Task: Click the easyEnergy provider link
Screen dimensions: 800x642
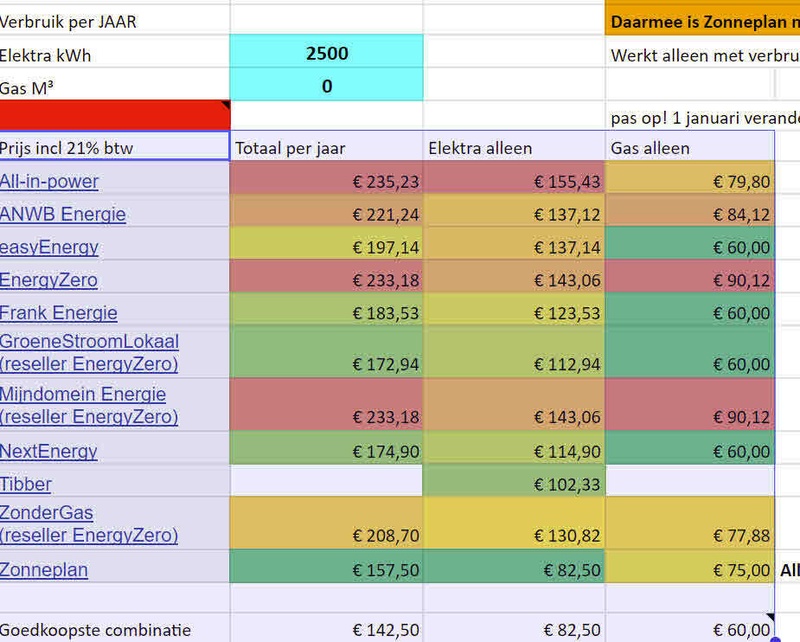Action: pyautogui.click(x=49, y=247)
